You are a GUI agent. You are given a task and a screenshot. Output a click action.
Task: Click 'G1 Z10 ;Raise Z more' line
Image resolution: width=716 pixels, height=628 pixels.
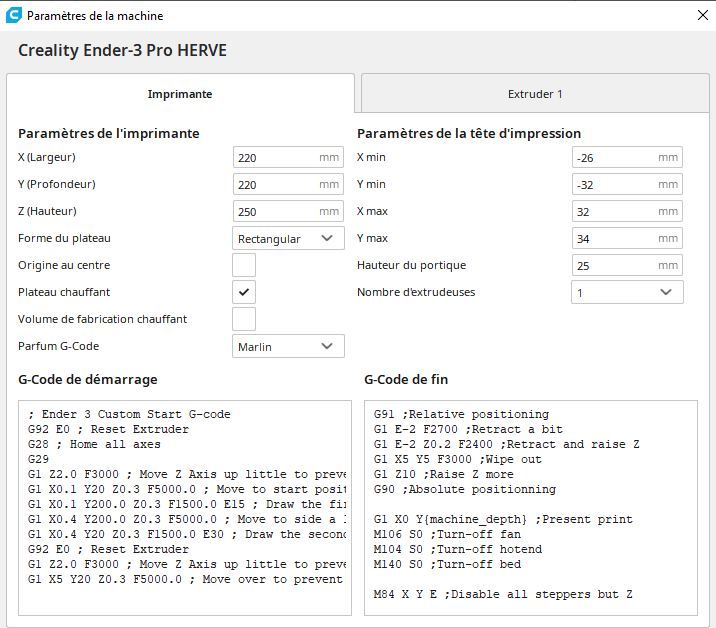pos(443,474)
